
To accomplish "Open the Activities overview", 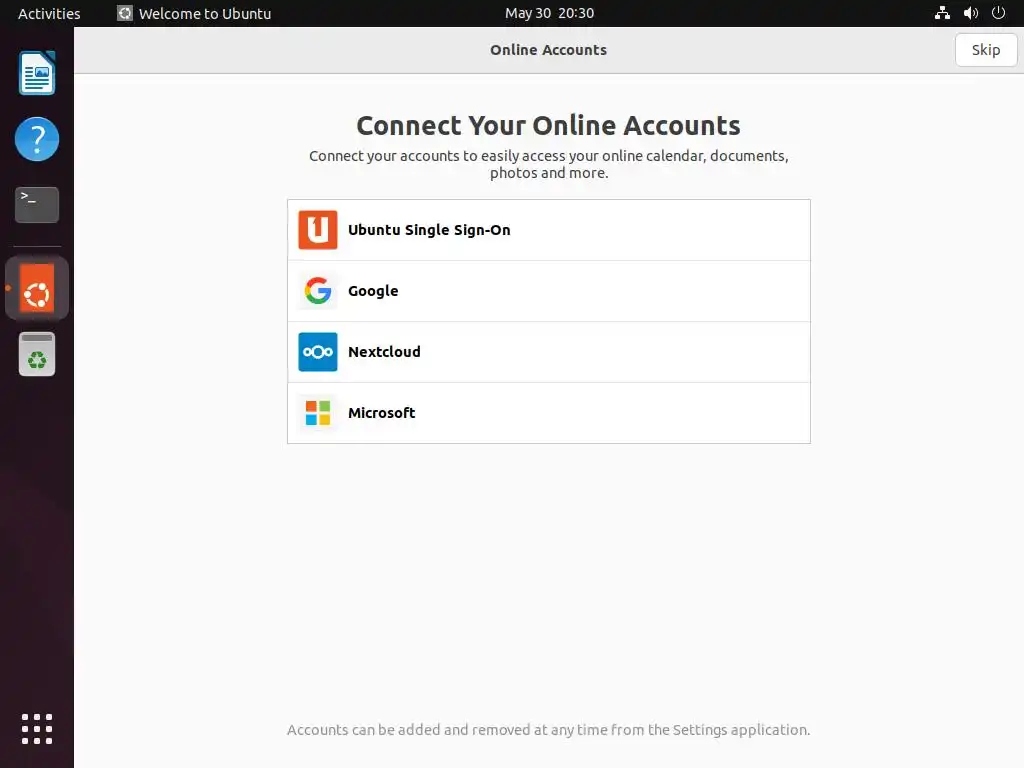I will click(x=49, y=13).
